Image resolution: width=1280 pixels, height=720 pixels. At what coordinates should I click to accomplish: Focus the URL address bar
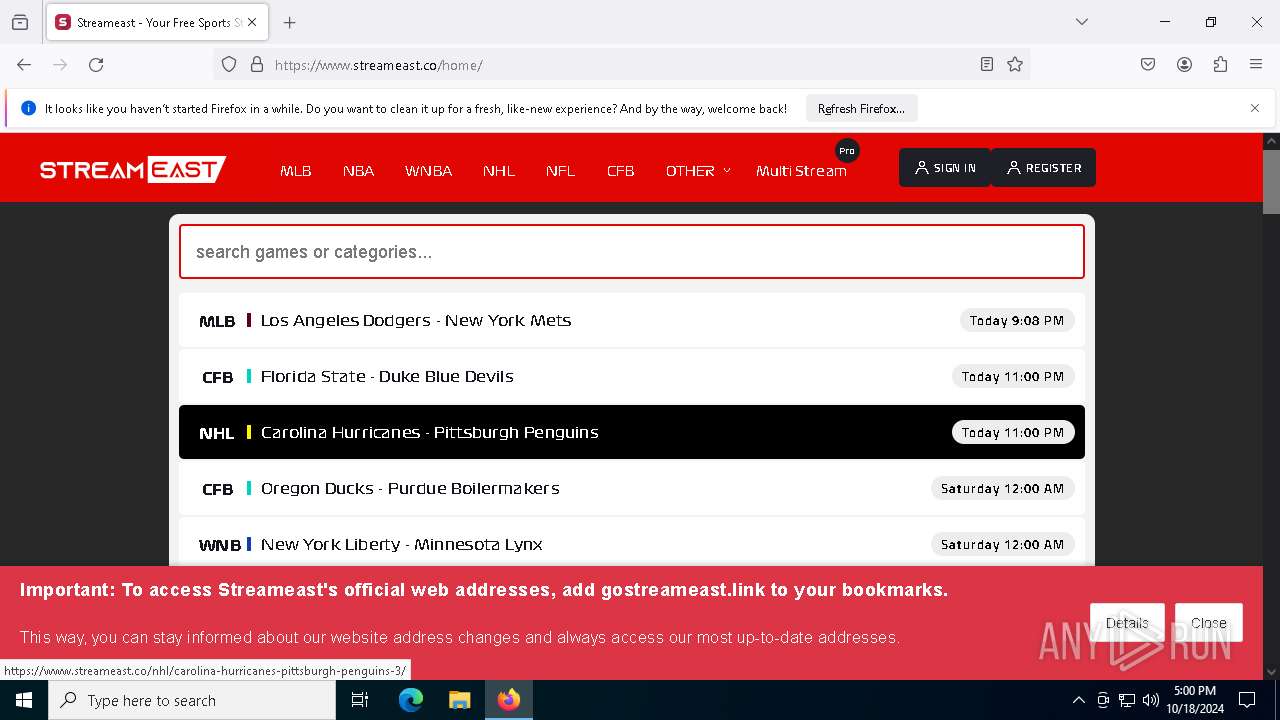coord(620,65)
